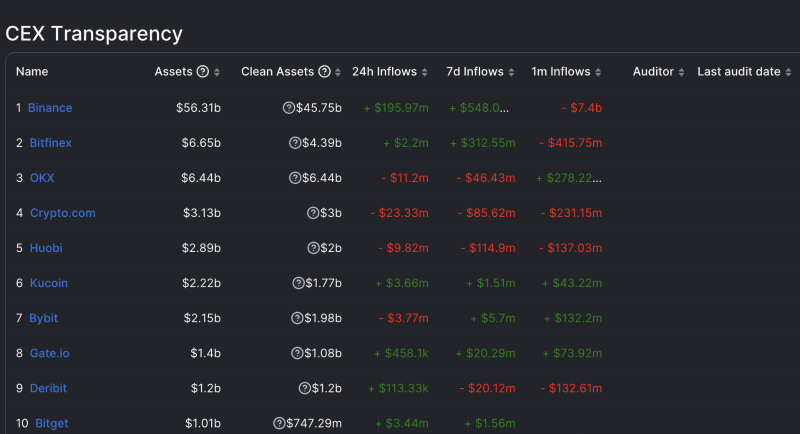Image resolution: width=800 pixels, height=434 pixels.
Task: Open the Bybit exchange link
Action: 43,318
